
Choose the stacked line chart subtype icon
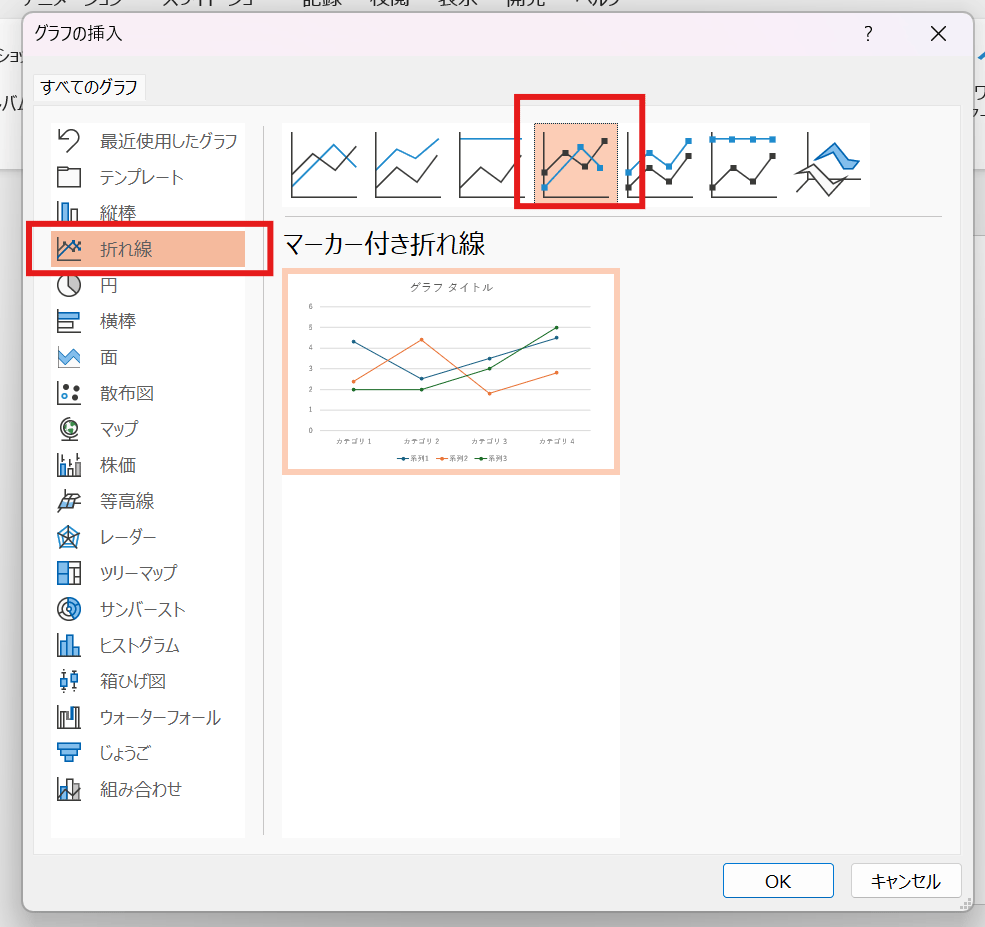408,164
